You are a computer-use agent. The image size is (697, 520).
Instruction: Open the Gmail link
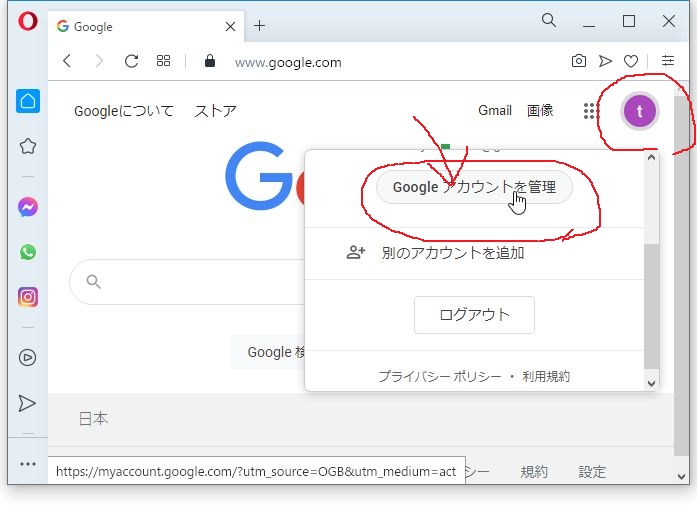[x=495, y=110]
